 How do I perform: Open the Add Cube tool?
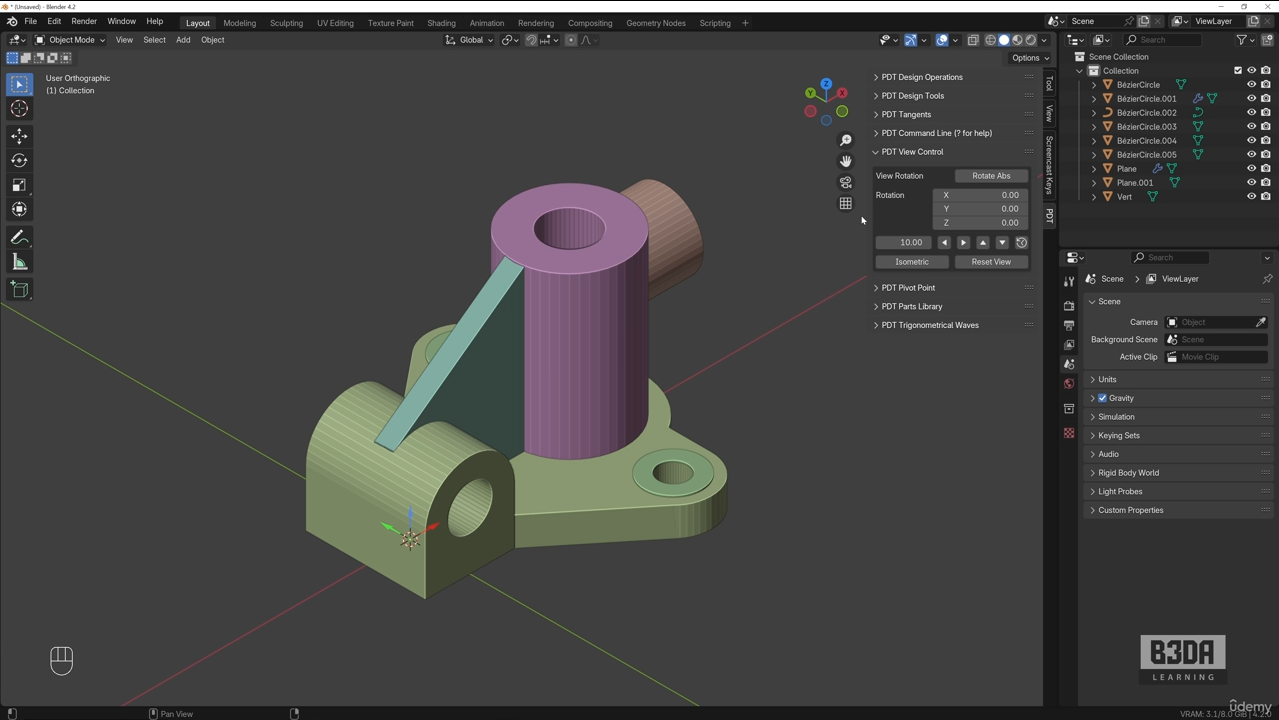click(x=19, y=289)
